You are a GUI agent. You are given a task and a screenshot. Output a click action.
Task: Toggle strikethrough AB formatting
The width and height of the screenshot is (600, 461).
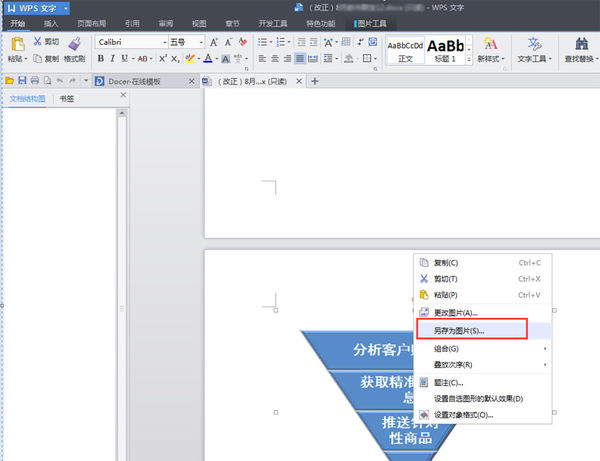142,59
